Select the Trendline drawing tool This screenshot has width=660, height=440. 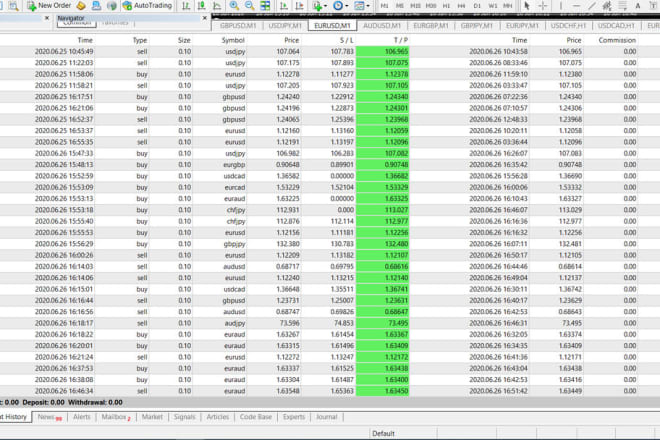coord(592,5)
